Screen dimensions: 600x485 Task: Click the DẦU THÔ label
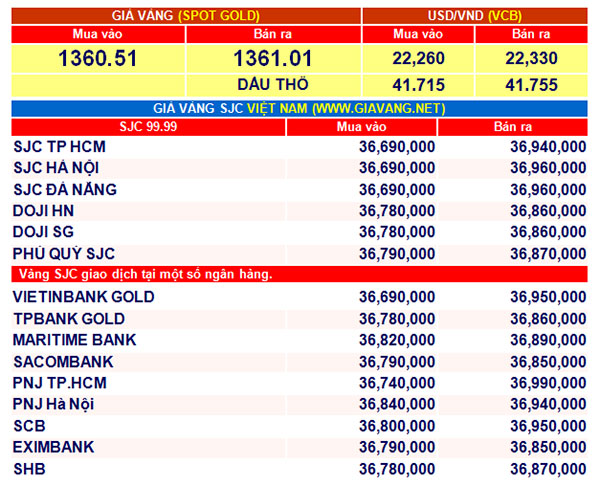(x=273, y=85)
